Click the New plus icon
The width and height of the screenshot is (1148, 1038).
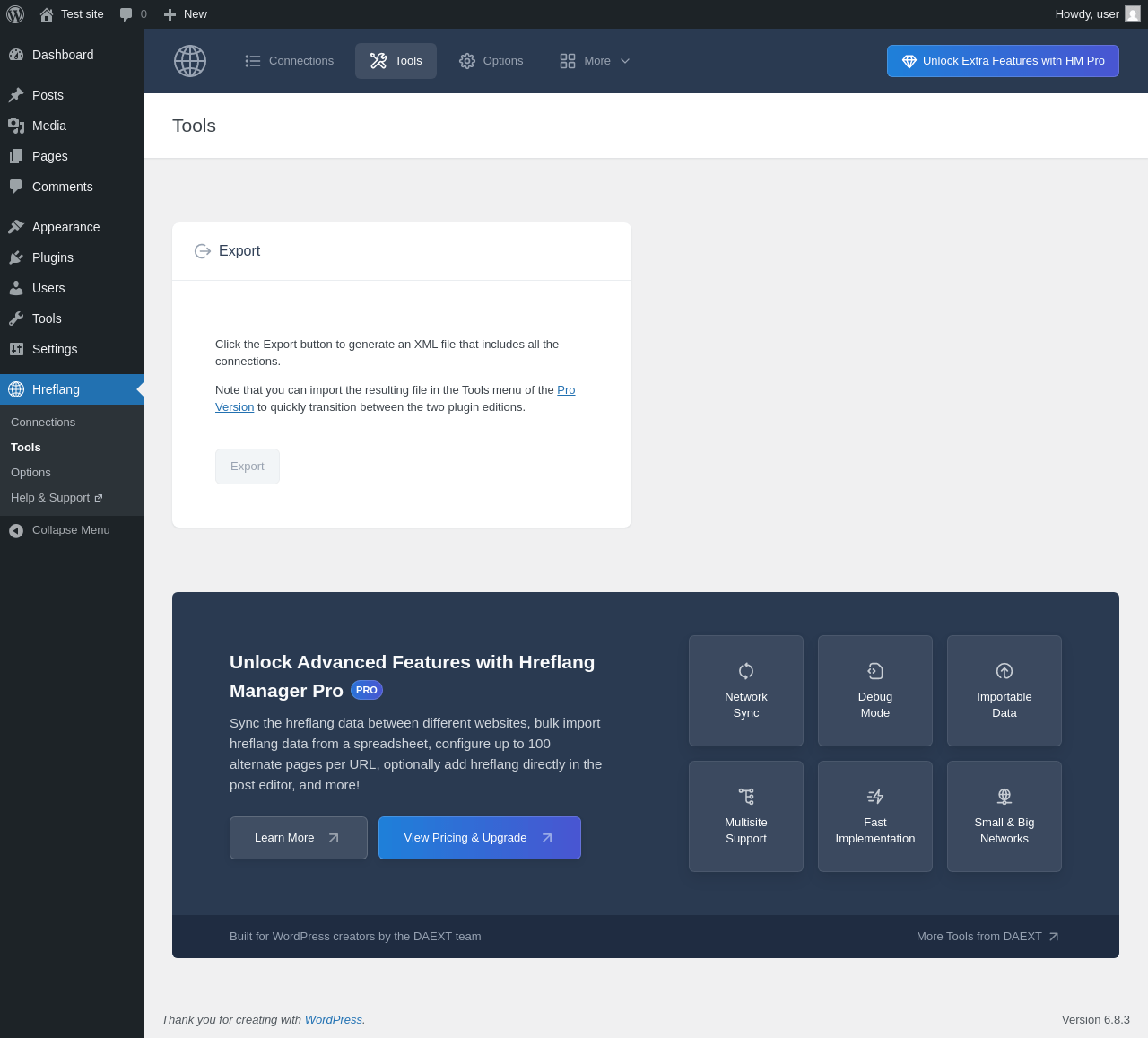point(170,14)
